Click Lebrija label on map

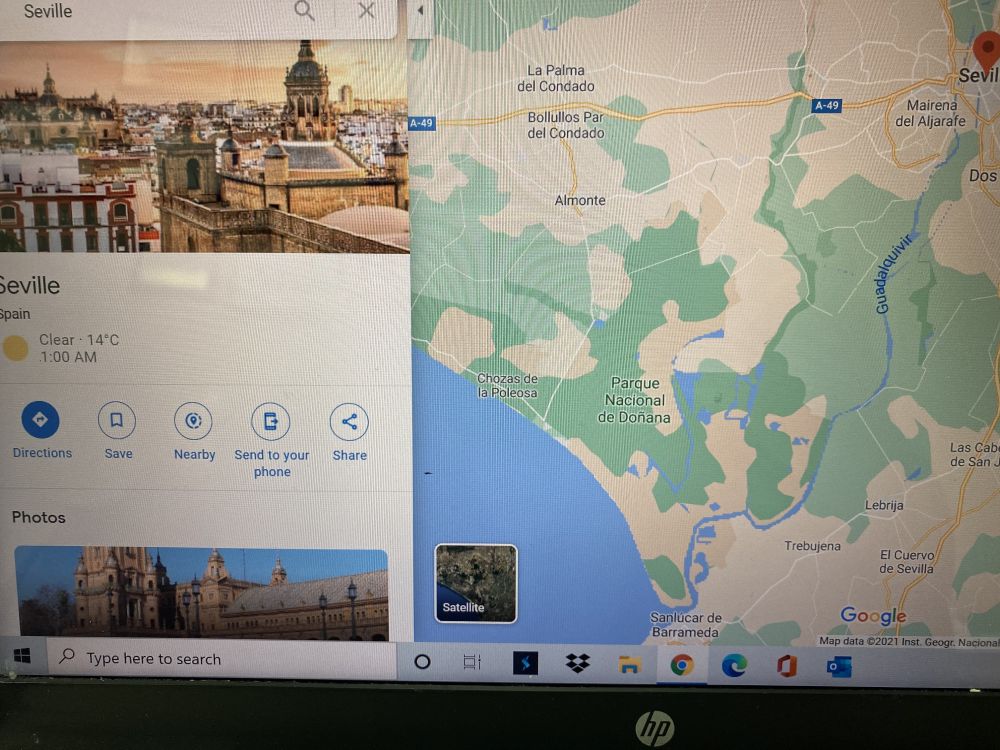pyautogui.click(x=884, y=505)
